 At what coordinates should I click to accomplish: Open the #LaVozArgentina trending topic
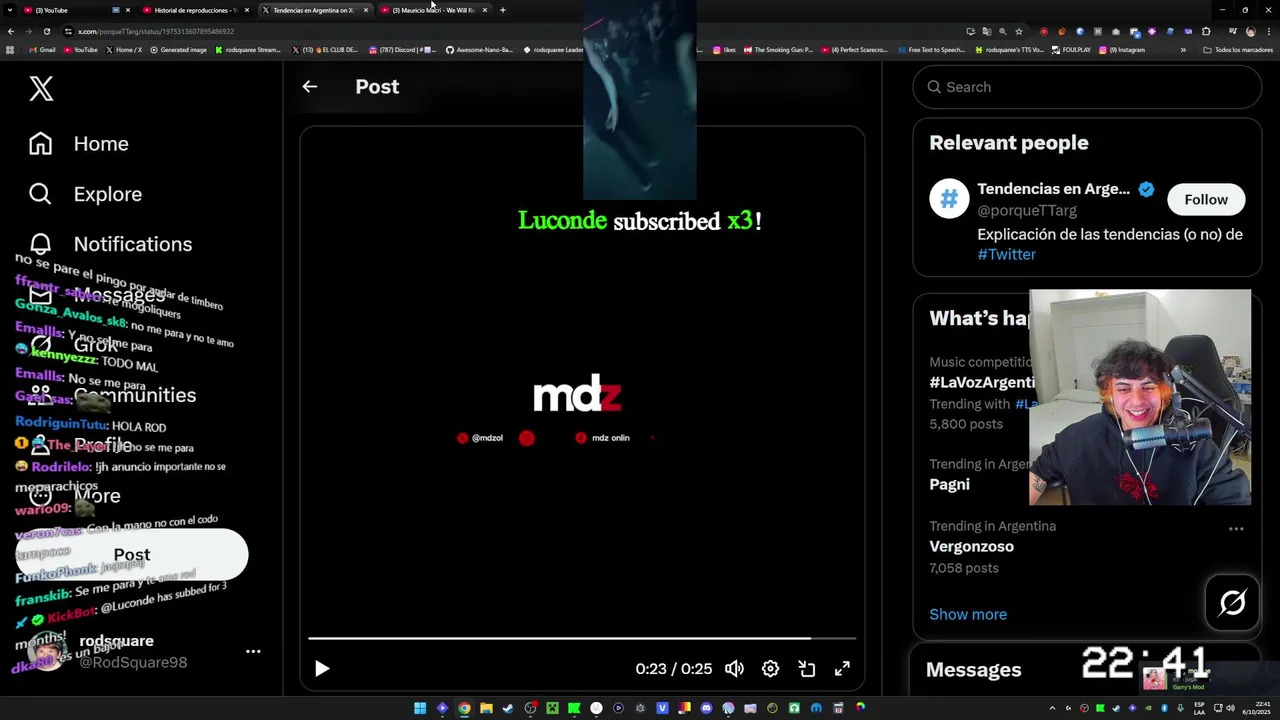pyautogui.click(x=982, y=383)
